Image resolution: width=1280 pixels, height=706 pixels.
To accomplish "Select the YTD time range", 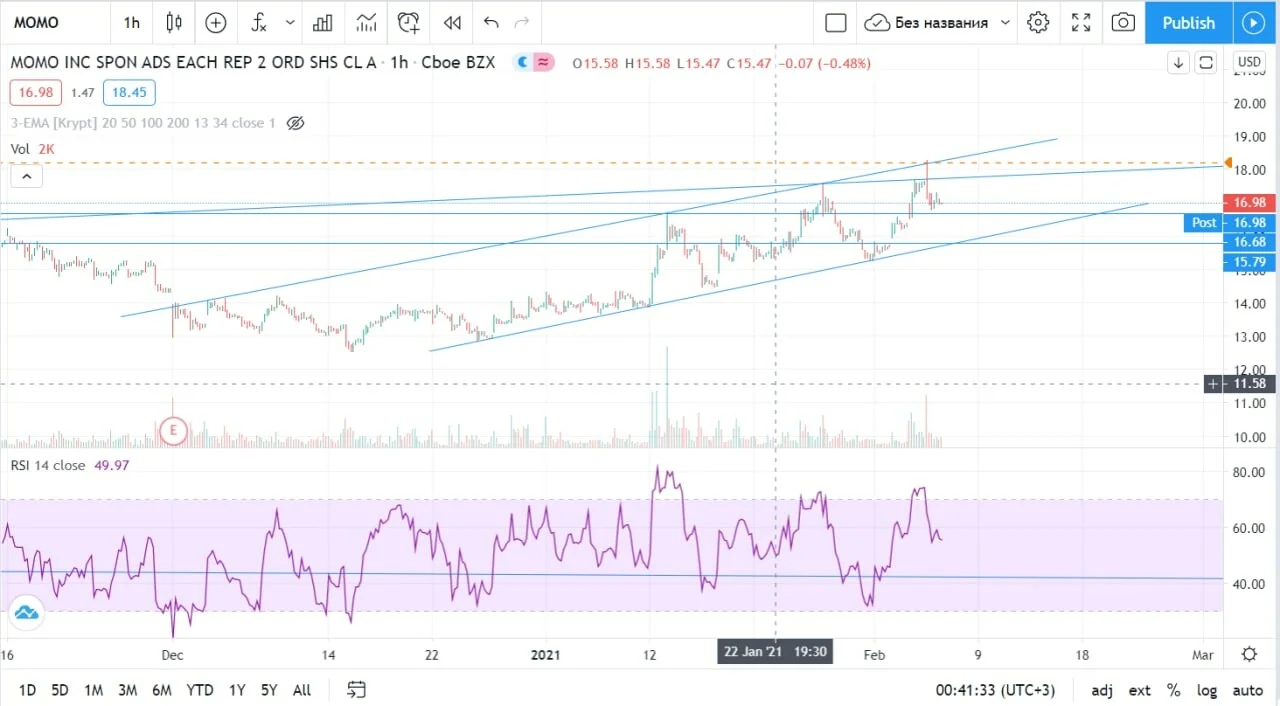I will coord(199,690).
